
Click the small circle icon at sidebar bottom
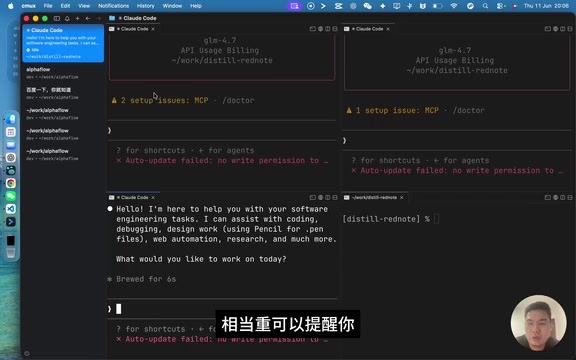tap(26, 353)
